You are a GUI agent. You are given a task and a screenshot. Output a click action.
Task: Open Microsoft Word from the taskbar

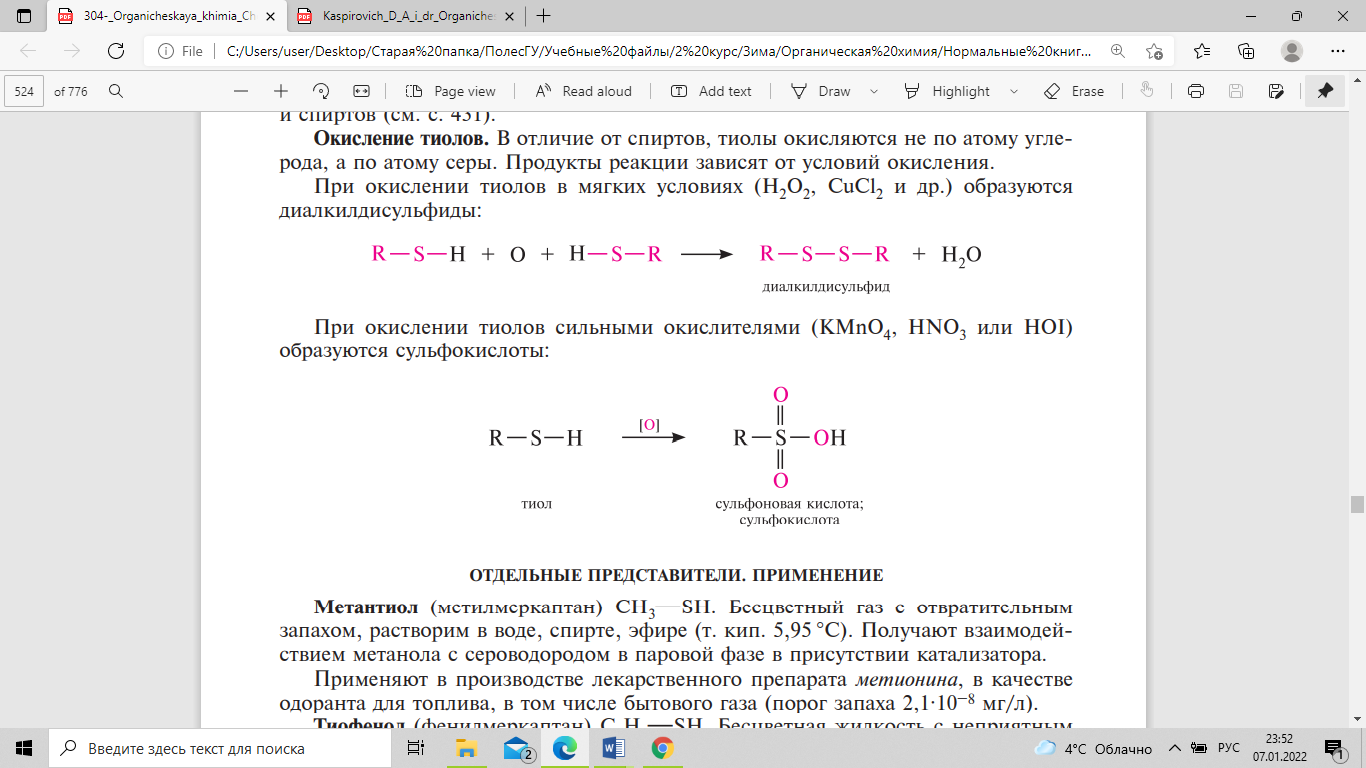[x=613, y=748]
